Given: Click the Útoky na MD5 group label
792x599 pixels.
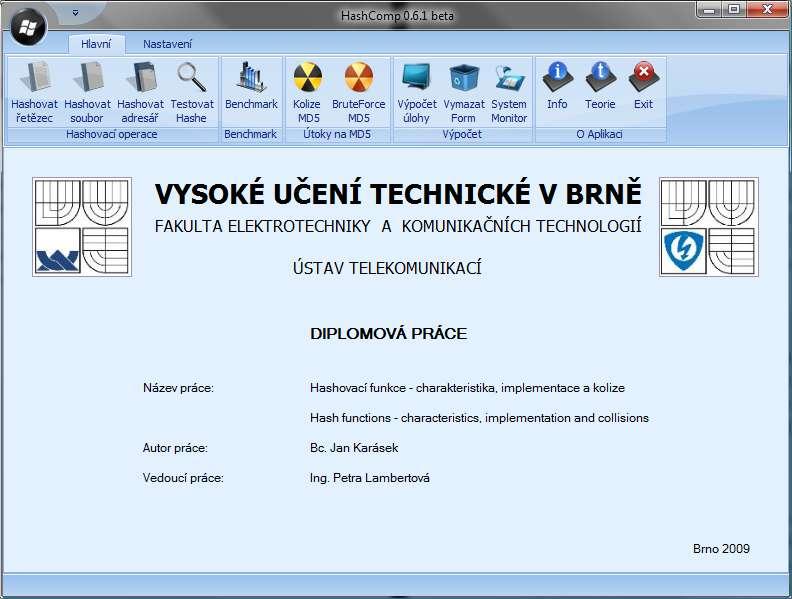Looking at the screenshot, I should (x=337, y=134).
